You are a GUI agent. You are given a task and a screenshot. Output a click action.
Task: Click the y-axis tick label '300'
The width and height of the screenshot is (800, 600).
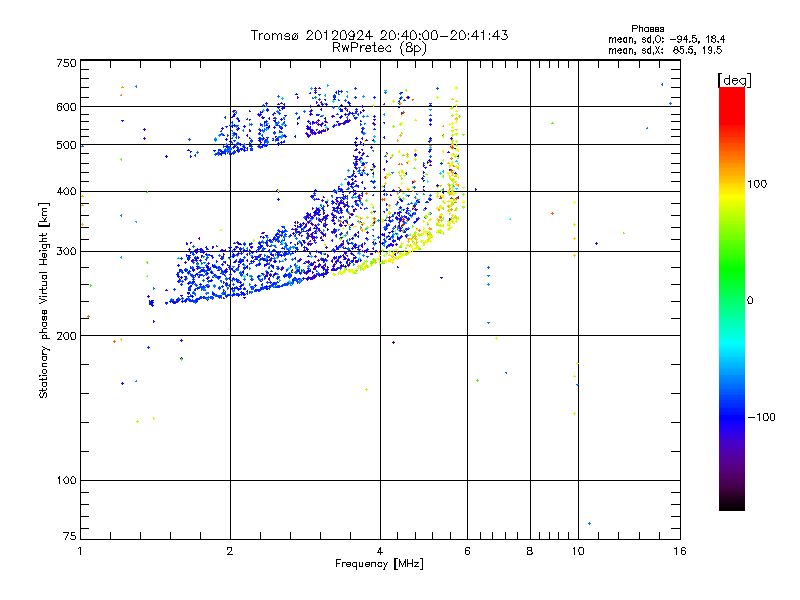(66, 252)
